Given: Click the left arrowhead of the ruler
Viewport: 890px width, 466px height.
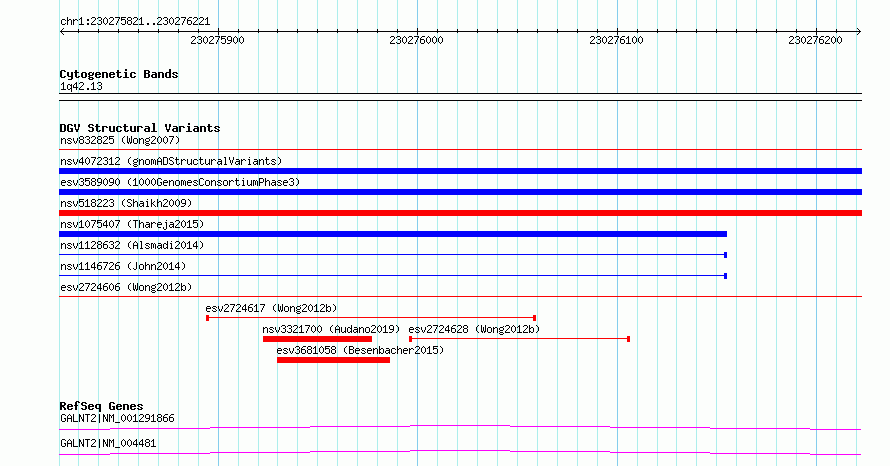Looking at the screenshot, I should (x=62, y=32).
